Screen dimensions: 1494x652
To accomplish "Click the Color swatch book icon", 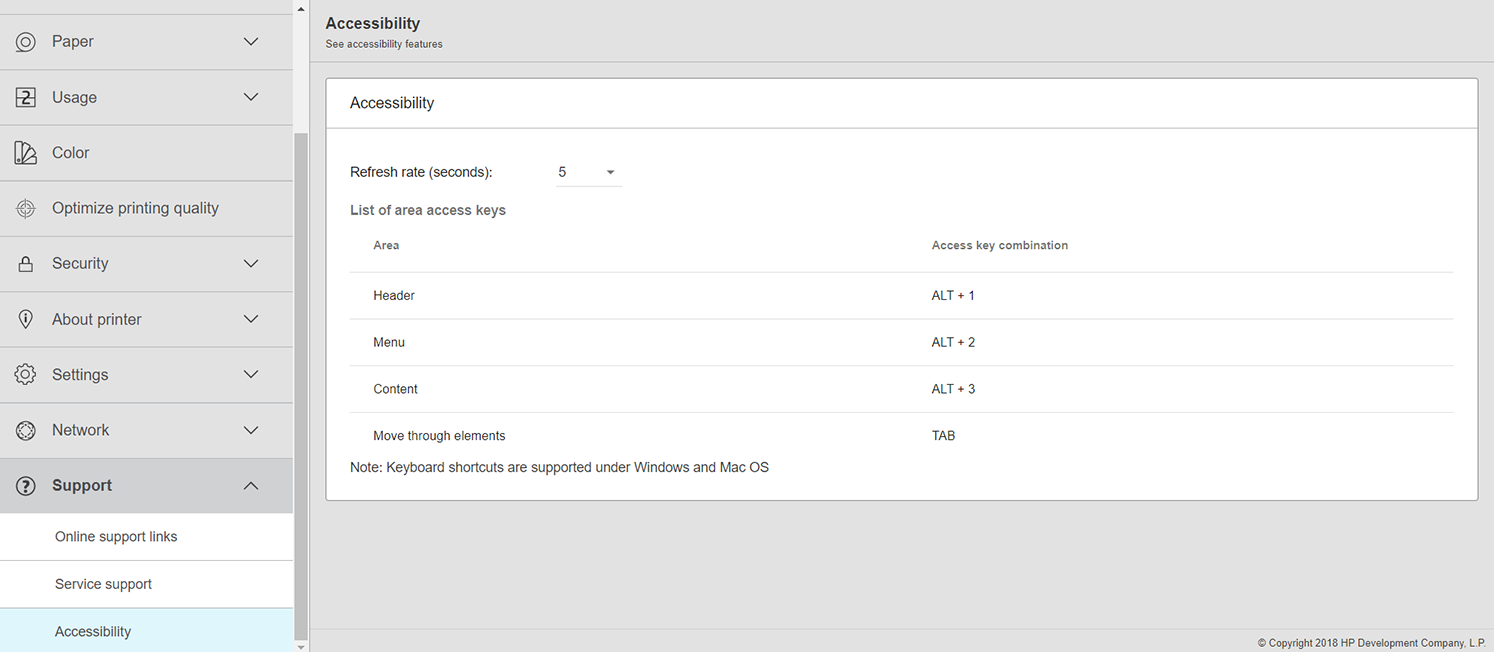I will [25, 153].
